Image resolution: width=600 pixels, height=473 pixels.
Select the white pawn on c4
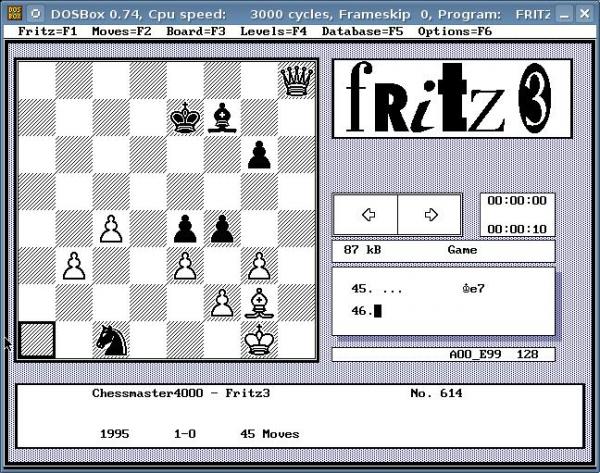[111, 229]
